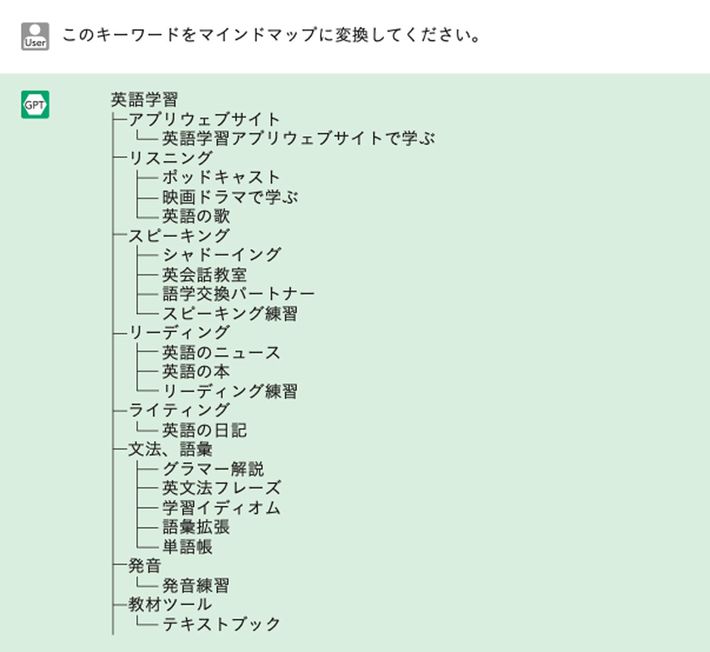
Task: Select the 文法、語彙 branch node
Action: 170,450
